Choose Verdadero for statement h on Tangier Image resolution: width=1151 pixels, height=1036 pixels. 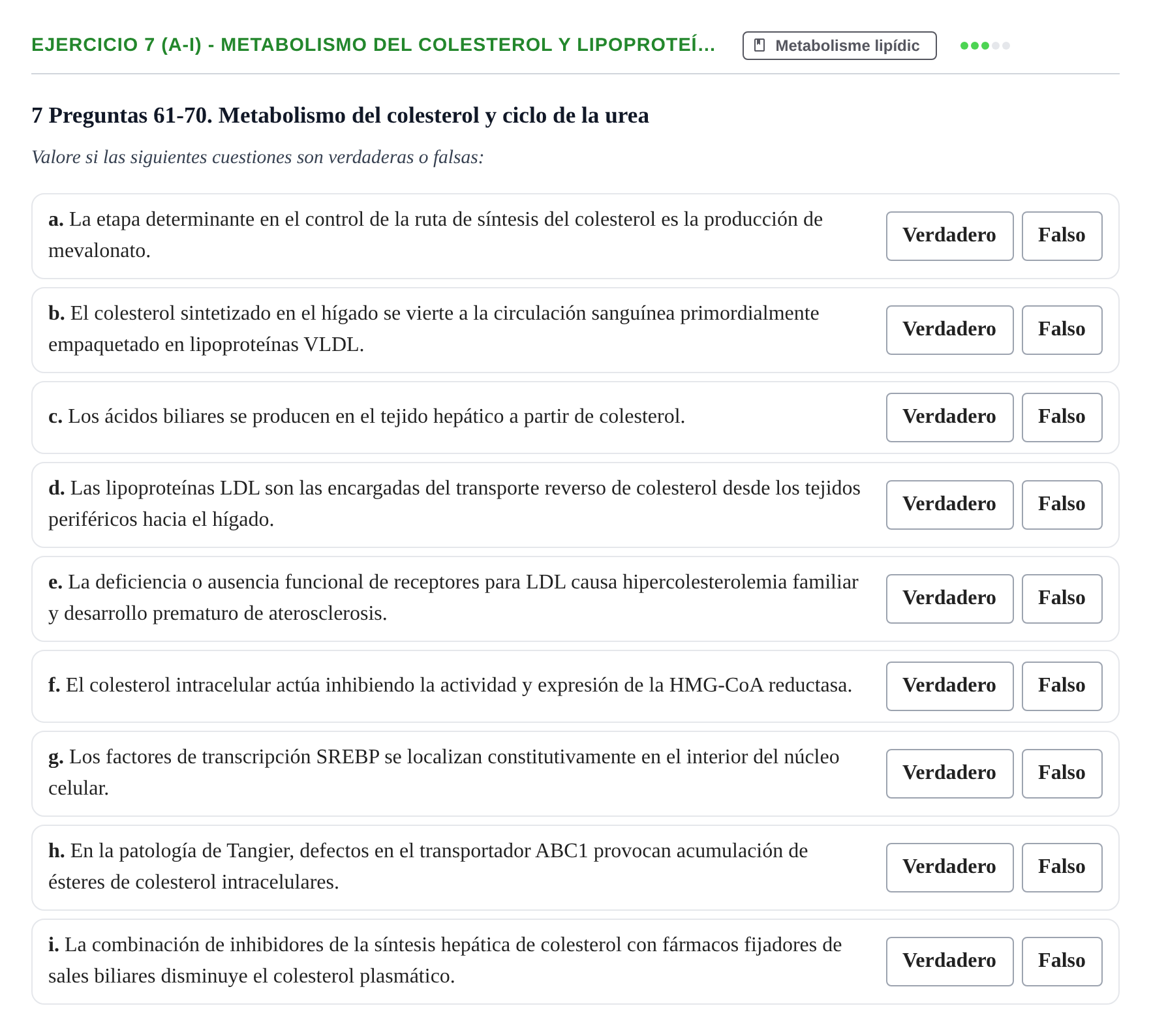tap(949, 867)
